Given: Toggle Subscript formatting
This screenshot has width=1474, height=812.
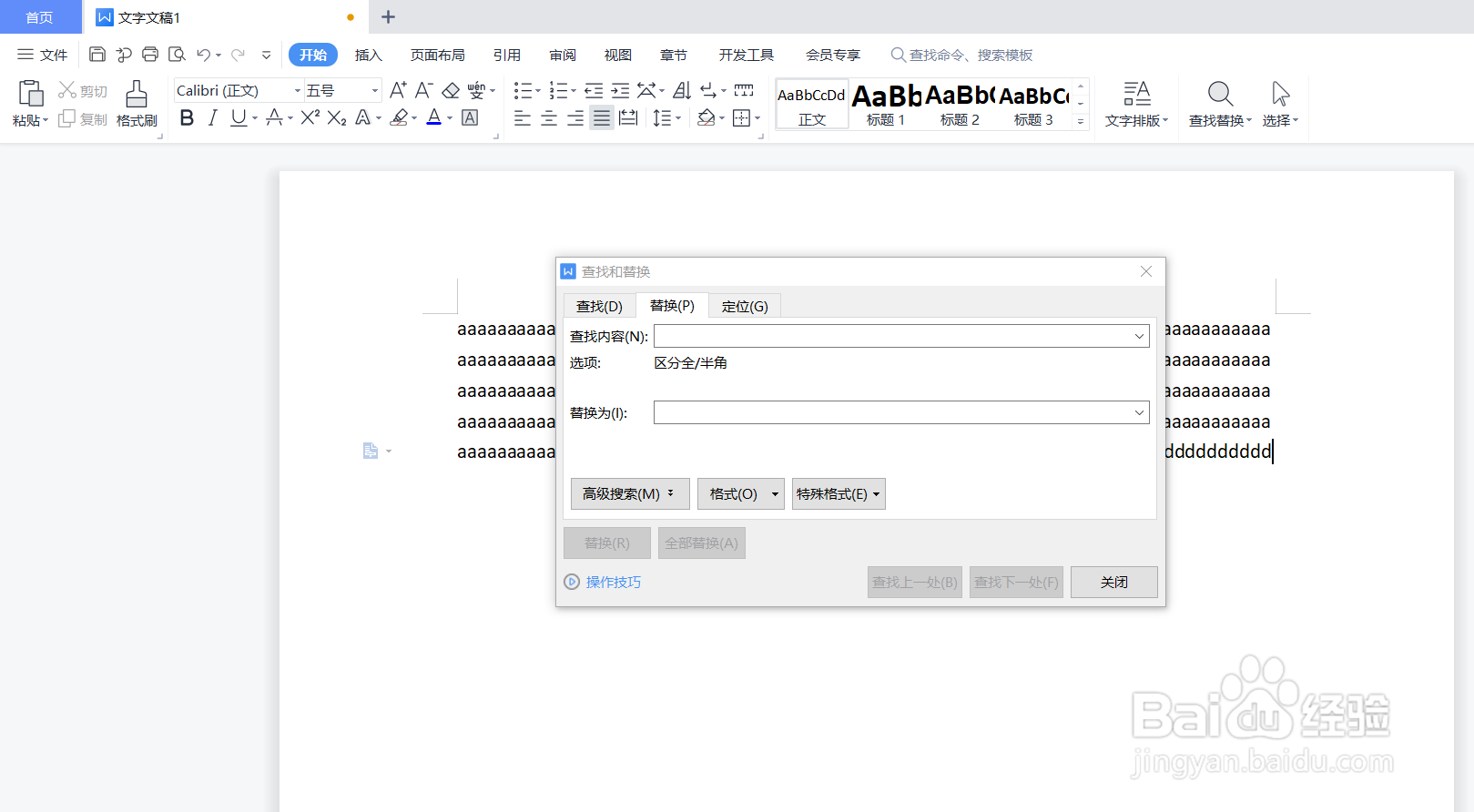Looking at the screenshot, I should tap(337, 117).
